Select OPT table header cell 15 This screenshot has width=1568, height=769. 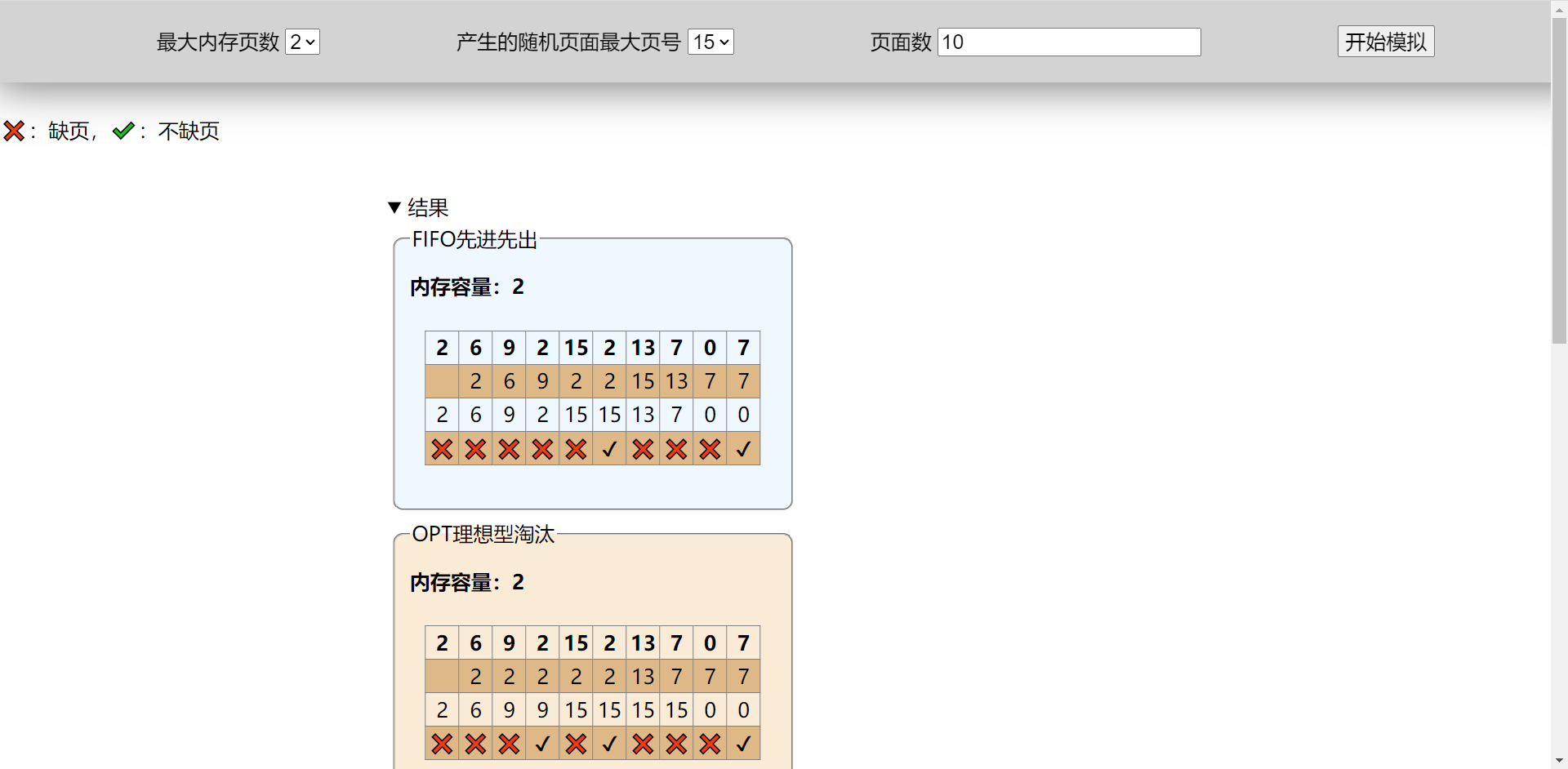(x=576, y=643)
